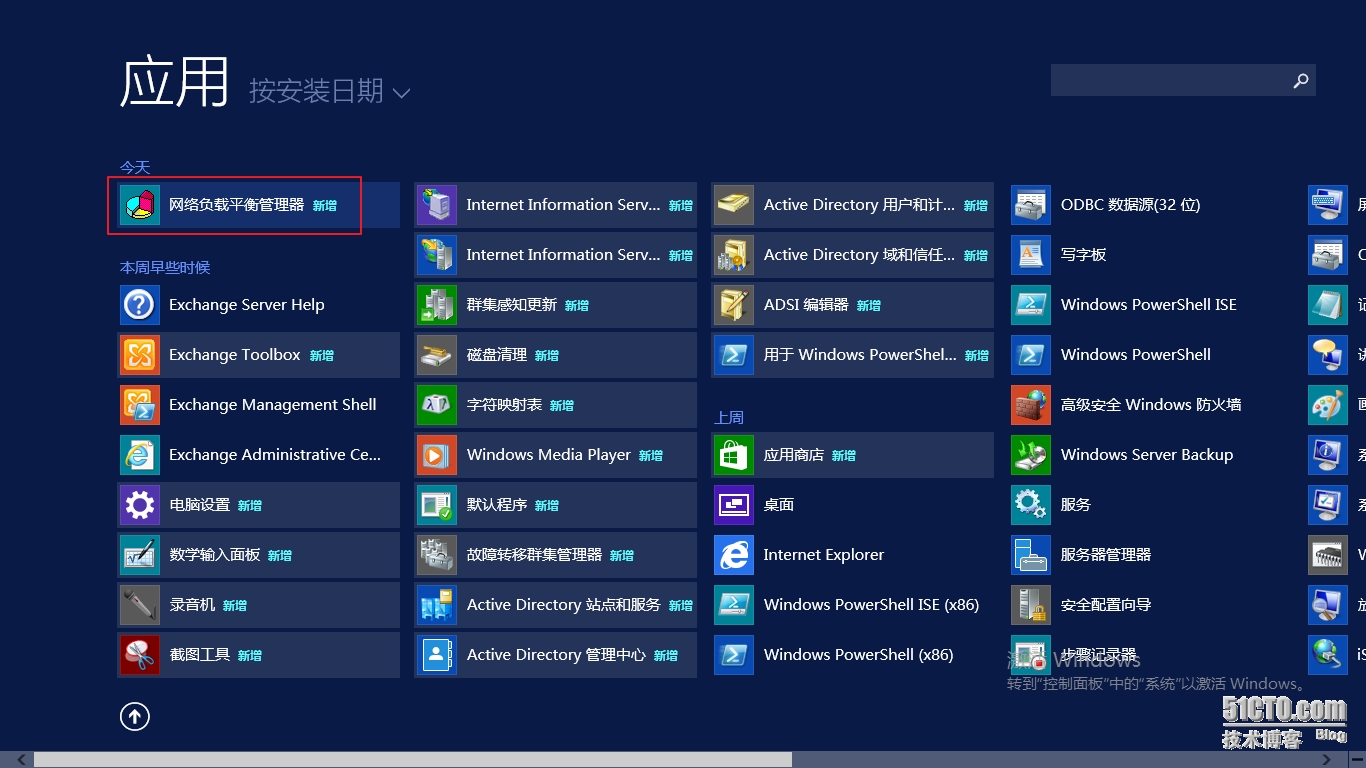Open Active Directory 管理中心
1366x768 pixels.
[553, 654]
